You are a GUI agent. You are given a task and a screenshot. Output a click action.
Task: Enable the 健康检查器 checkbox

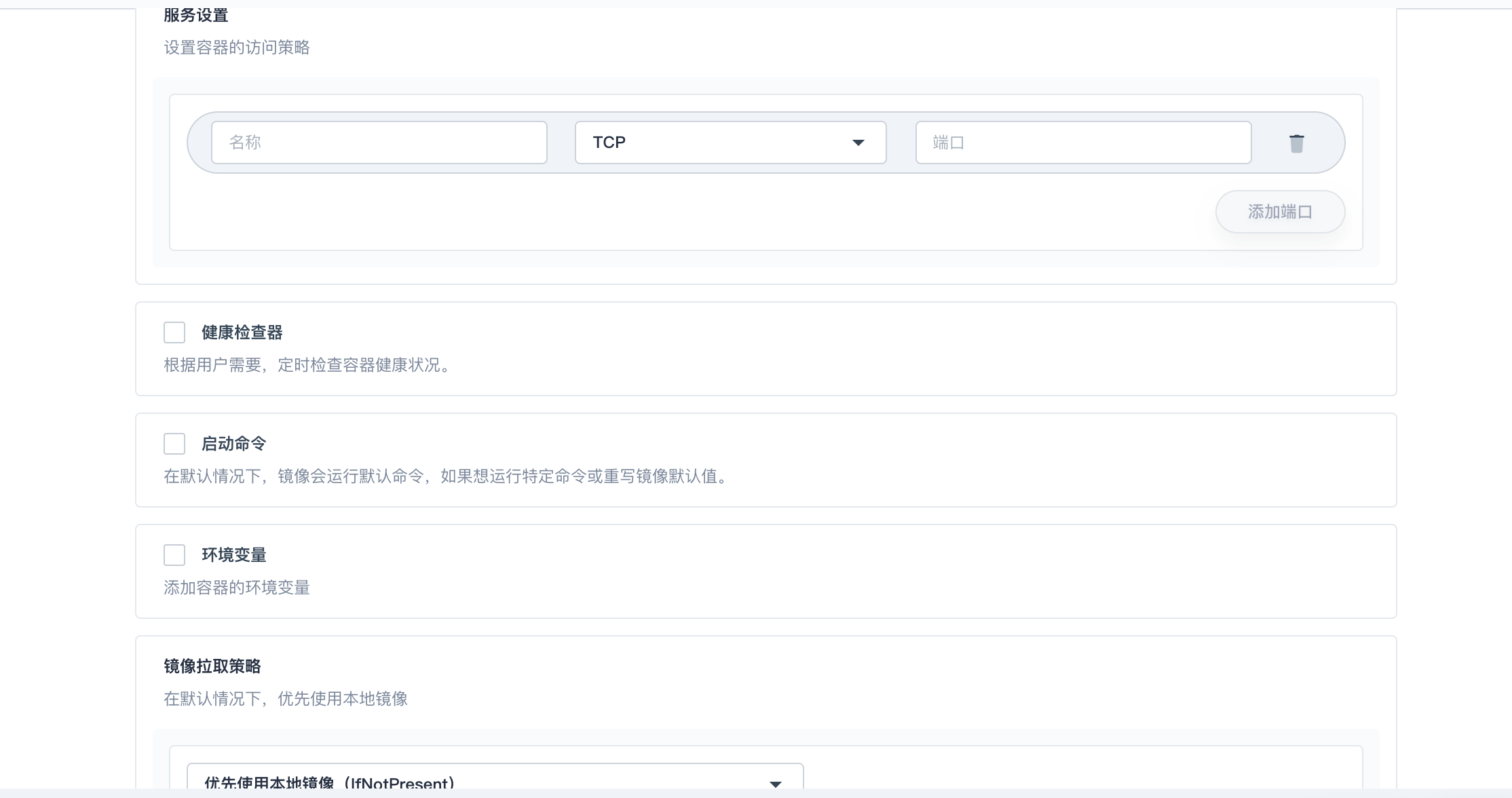tap(174, 332)
